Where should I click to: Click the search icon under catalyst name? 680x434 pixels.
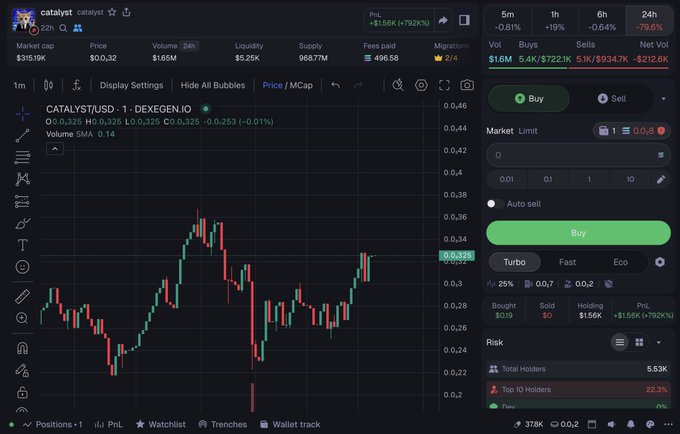click(63, 28)
